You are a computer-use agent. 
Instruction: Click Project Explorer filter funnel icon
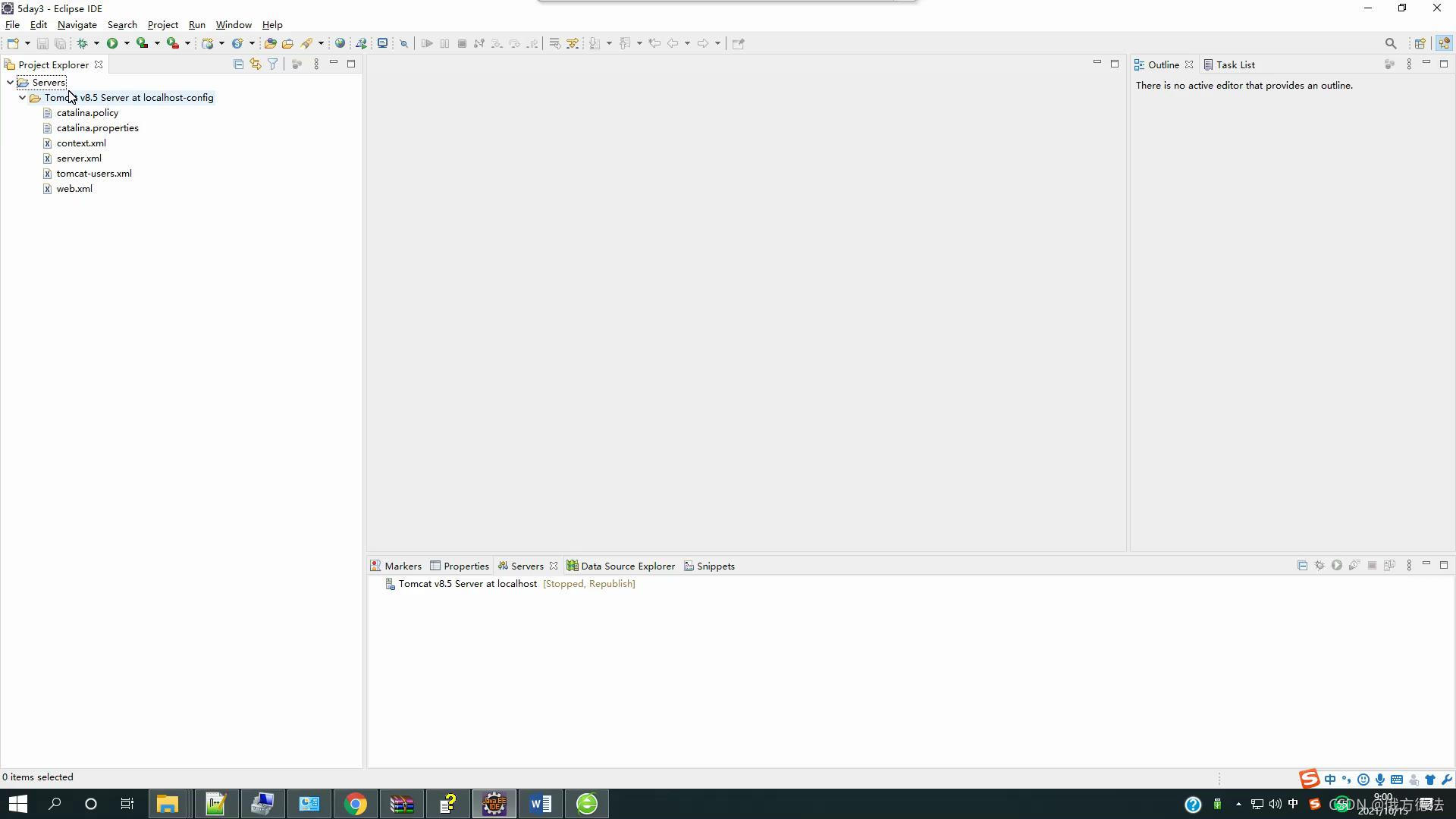(272, 64)
